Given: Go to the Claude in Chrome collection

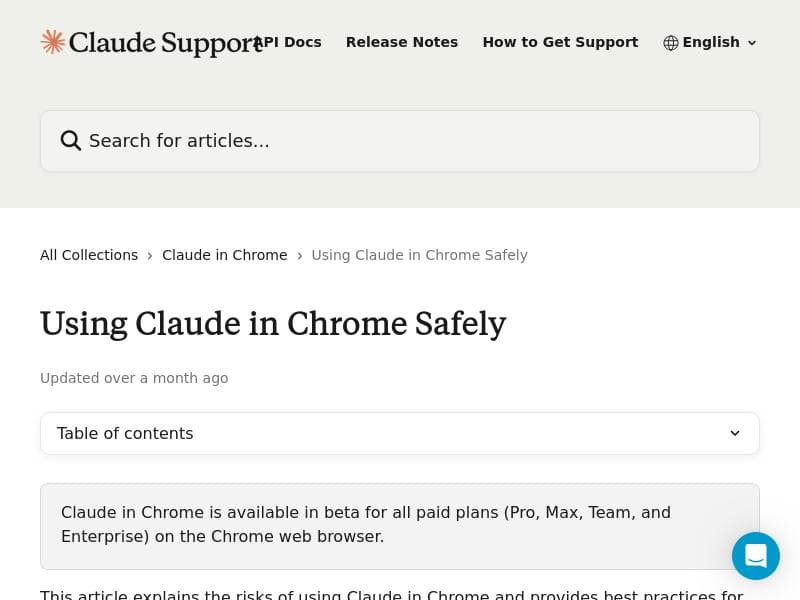Looking at the screenshot, I should click(225, 255).
